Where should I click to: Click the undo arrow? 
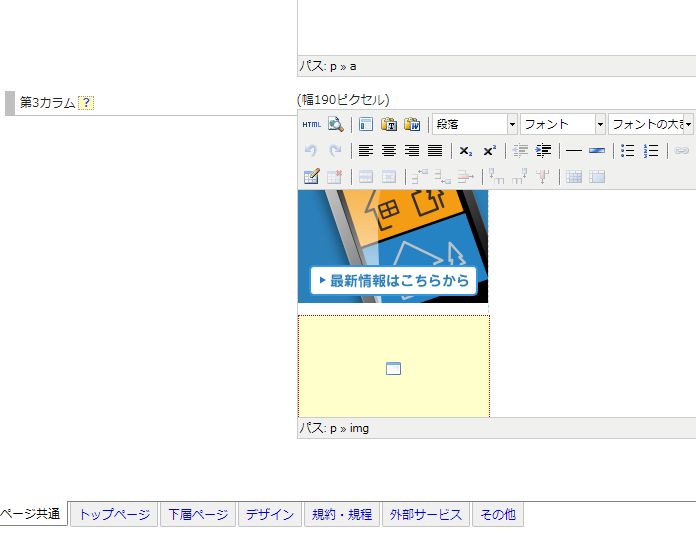(x=311, y=151)
